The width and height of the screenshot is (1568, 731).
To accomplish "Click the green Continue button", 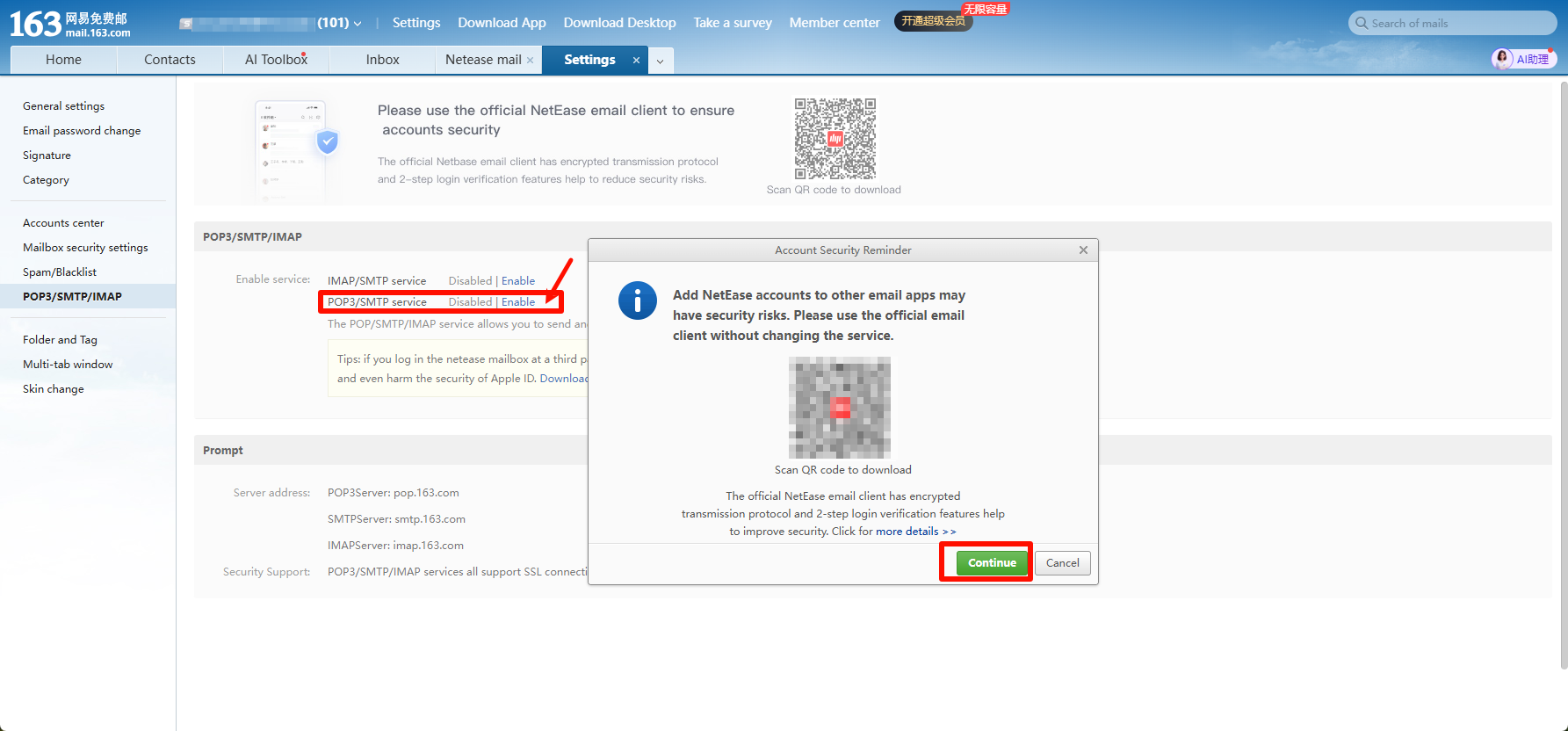I will [992, 563].
